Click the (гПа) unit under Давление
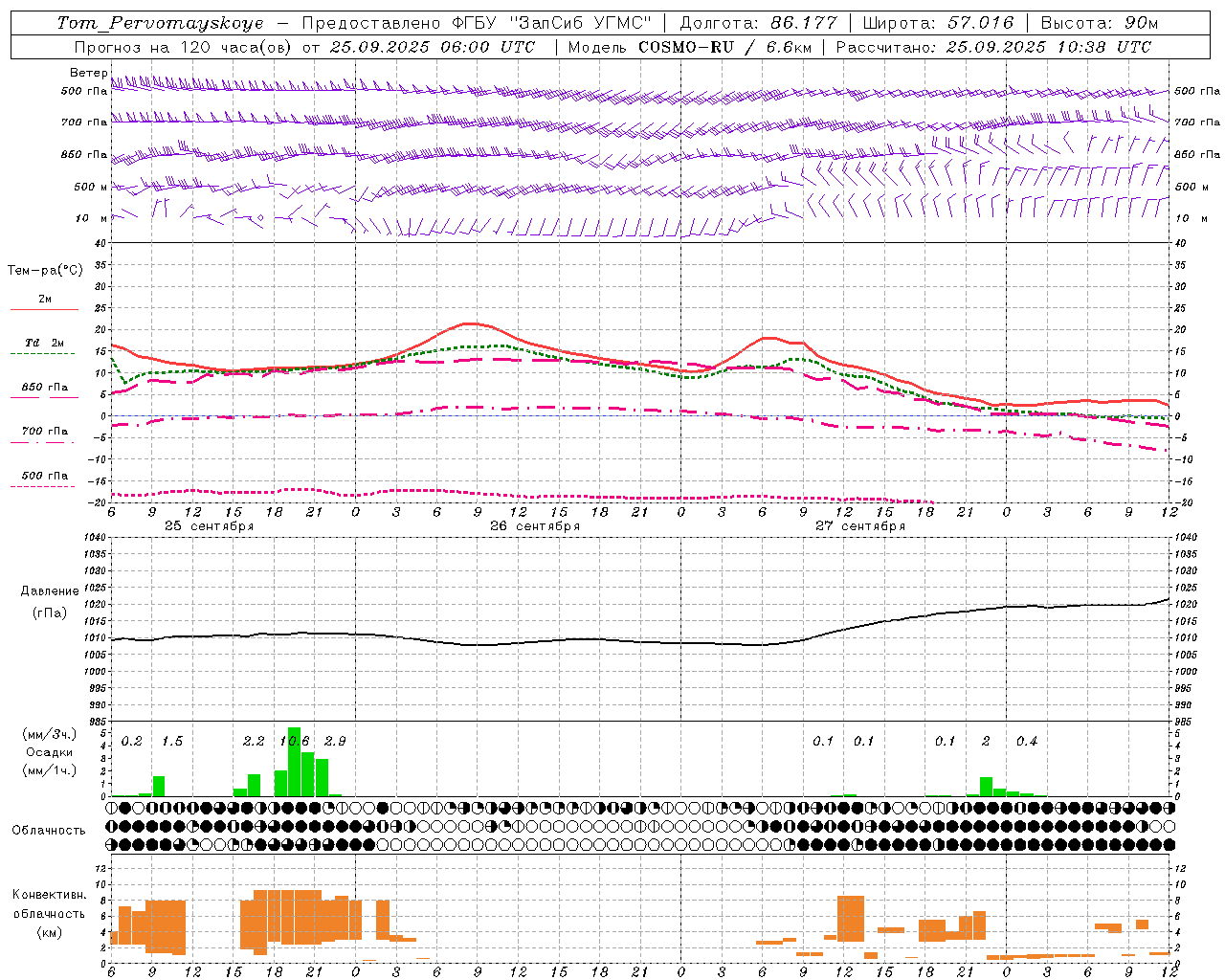 pyautogui.click(x=49, y=613)
